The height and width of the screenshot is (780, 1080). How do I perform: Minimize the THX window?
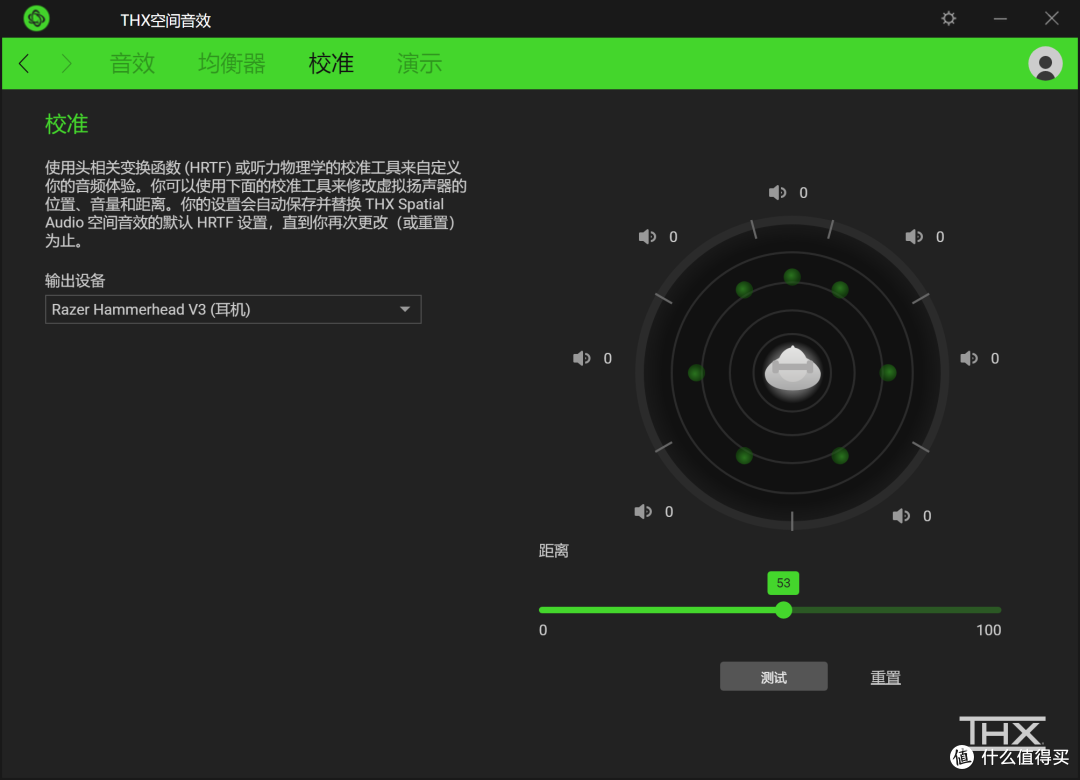1000,19
